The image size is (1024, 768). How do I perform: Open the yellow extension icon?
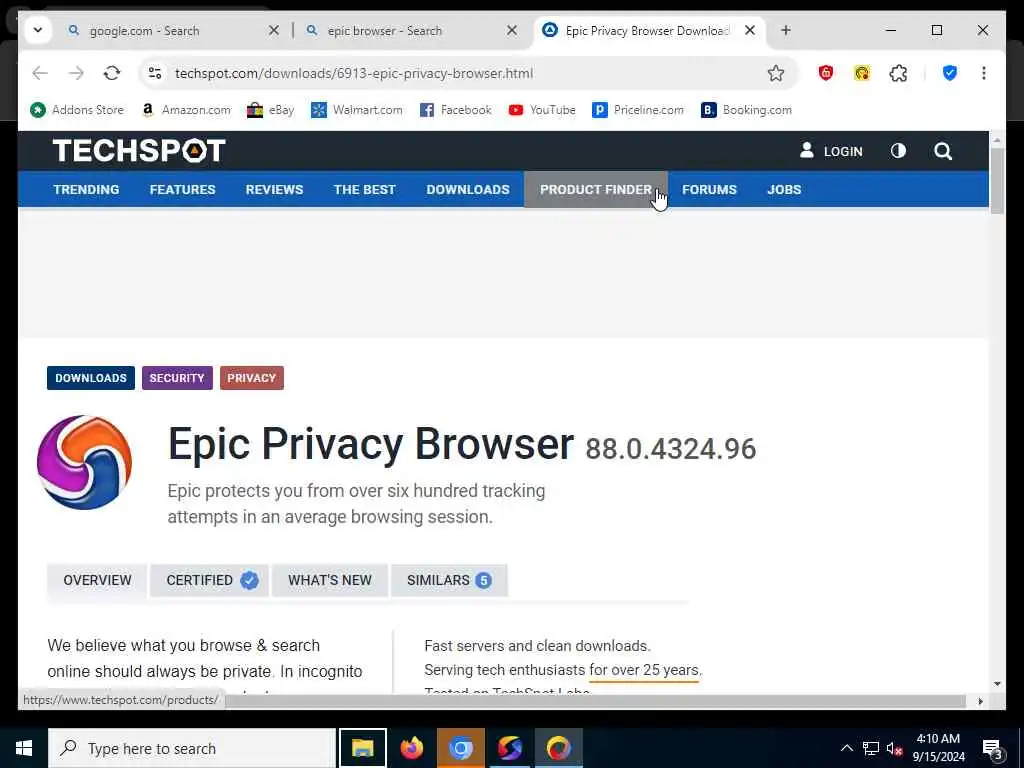point(862,73)
